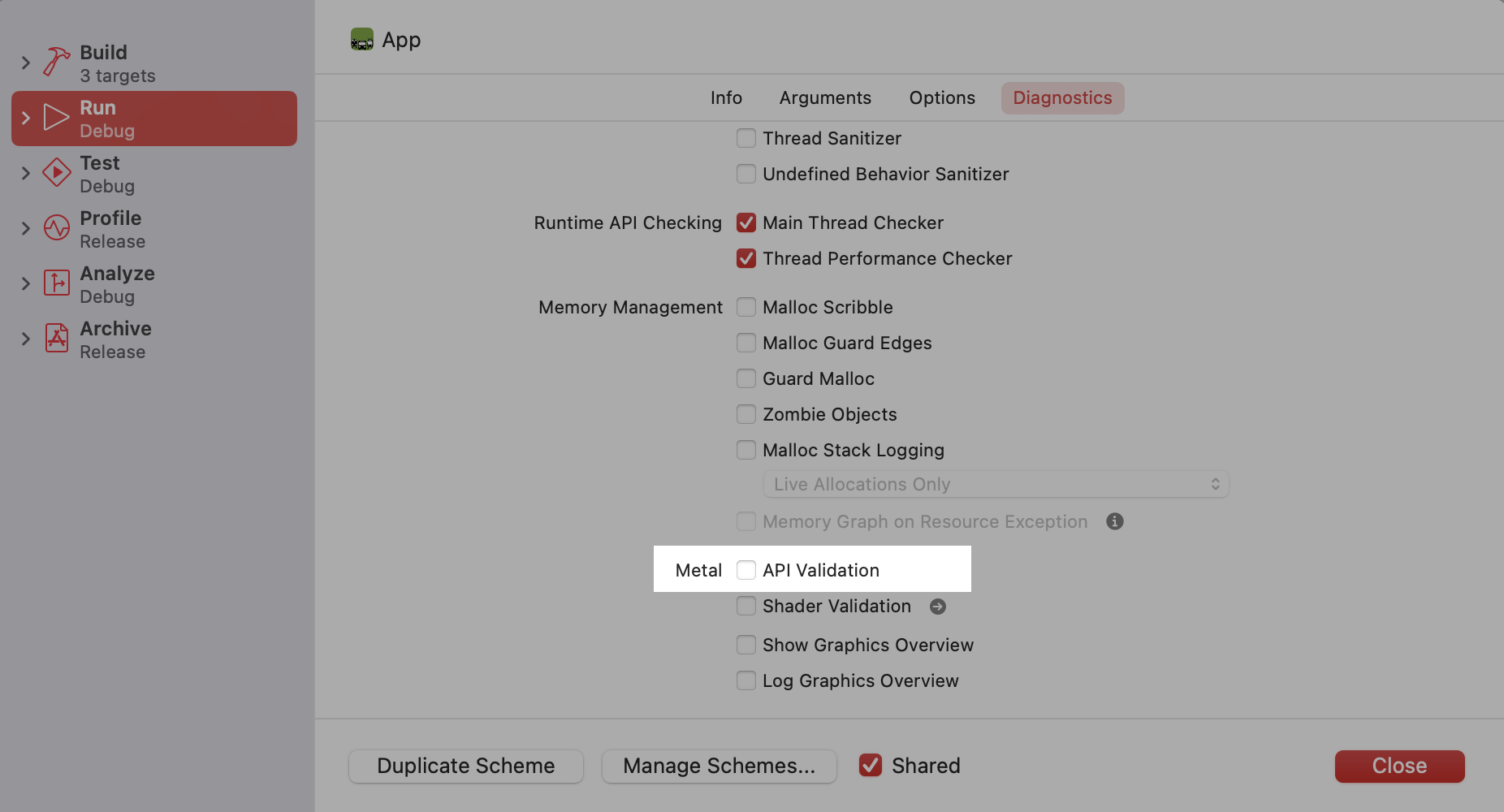This screenshot has height=812, width=1504.
Task: Enable Metal API Validation checkbox
Action: (x=746, y=570)
